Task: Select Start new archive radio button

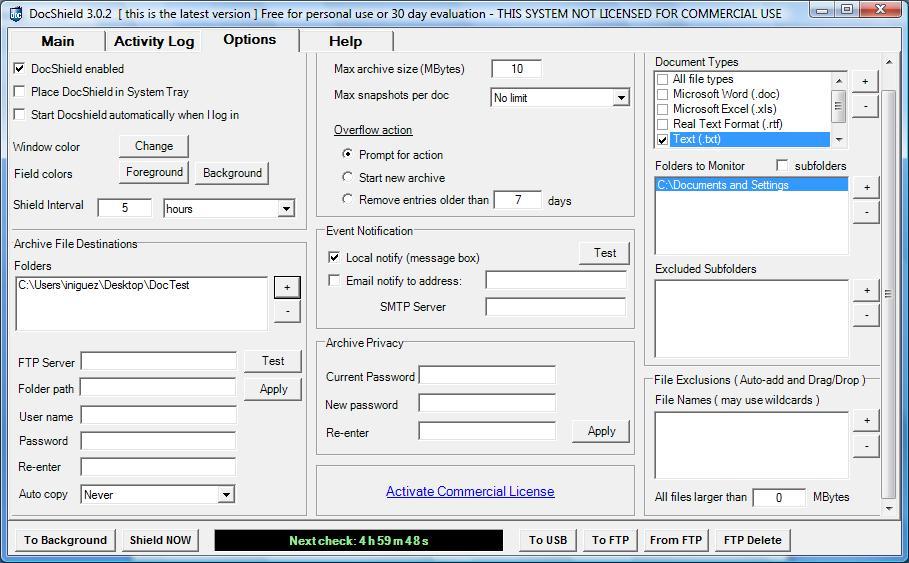Action: click(347, 177)
